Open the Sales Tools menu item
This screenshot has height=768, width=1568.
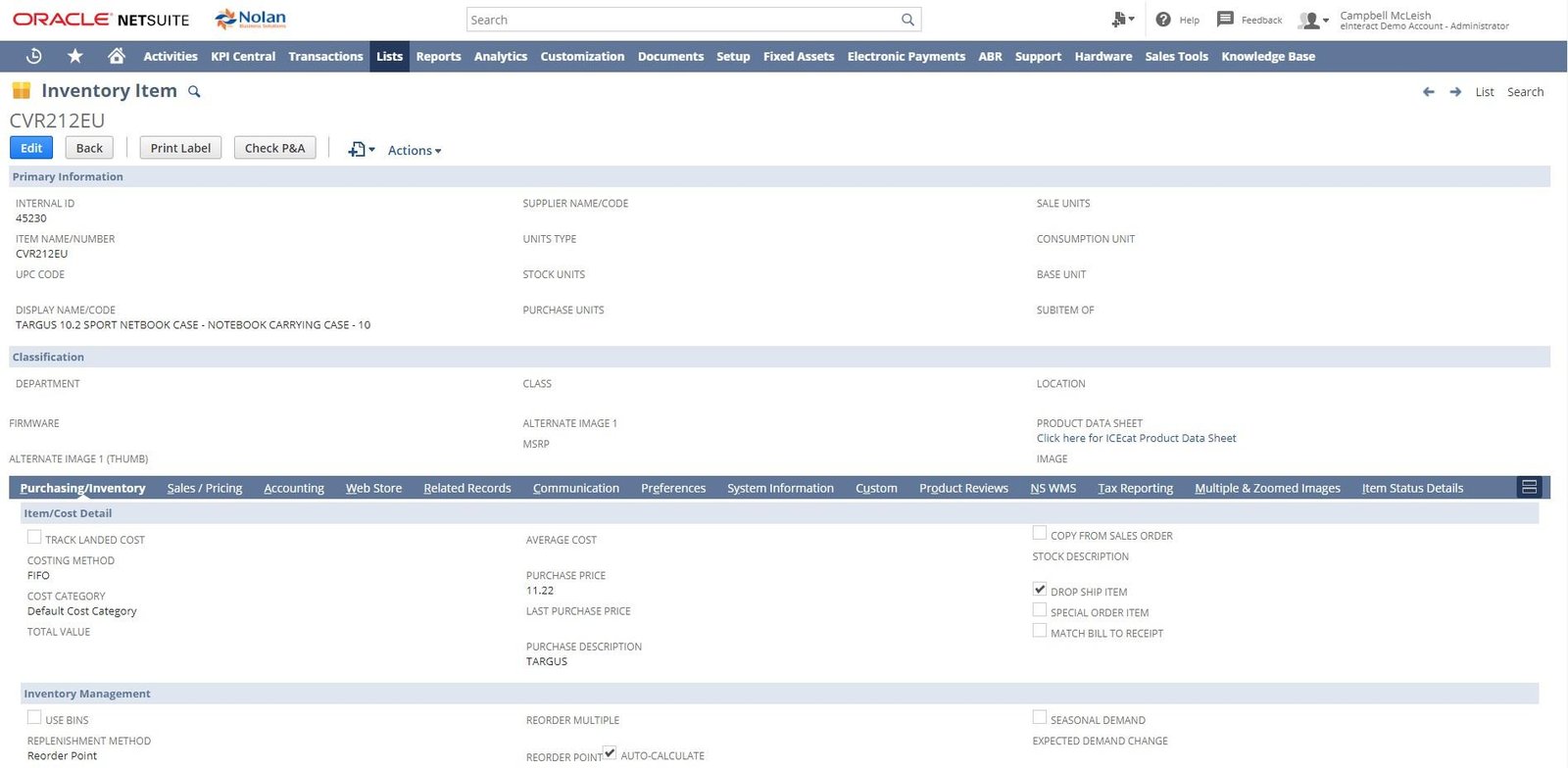tap(1176, 56)
